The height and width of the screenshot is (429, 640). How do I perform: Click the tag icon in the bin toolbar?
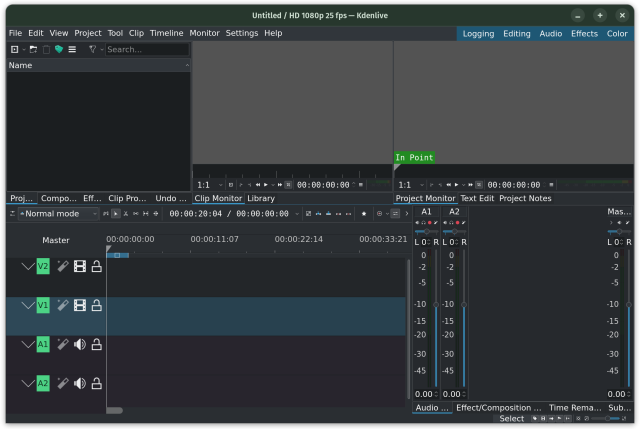click(x=59, y=49)
